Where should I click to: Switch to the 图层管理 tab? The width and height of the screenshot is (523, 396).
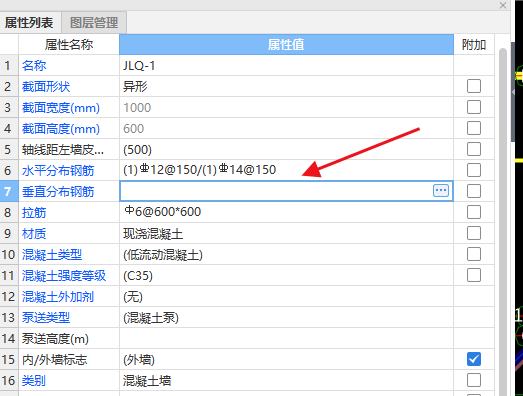(x=94, y=23)
